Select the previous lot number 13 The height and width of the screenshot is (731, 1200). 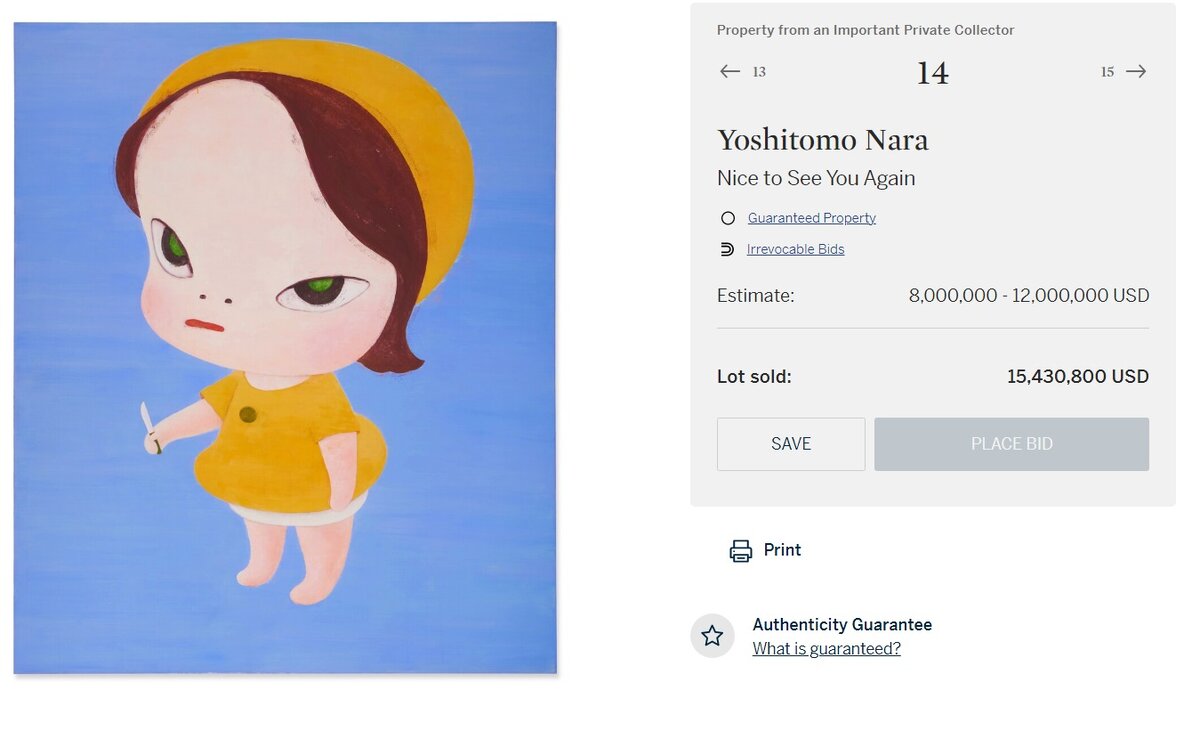tap(758, 72)
